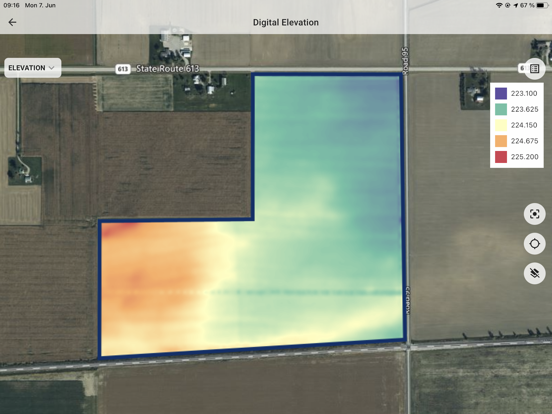The width and height of the screenshot is (552, 414).
Task: Tap the 223.625 legend value
Action: 525,109
